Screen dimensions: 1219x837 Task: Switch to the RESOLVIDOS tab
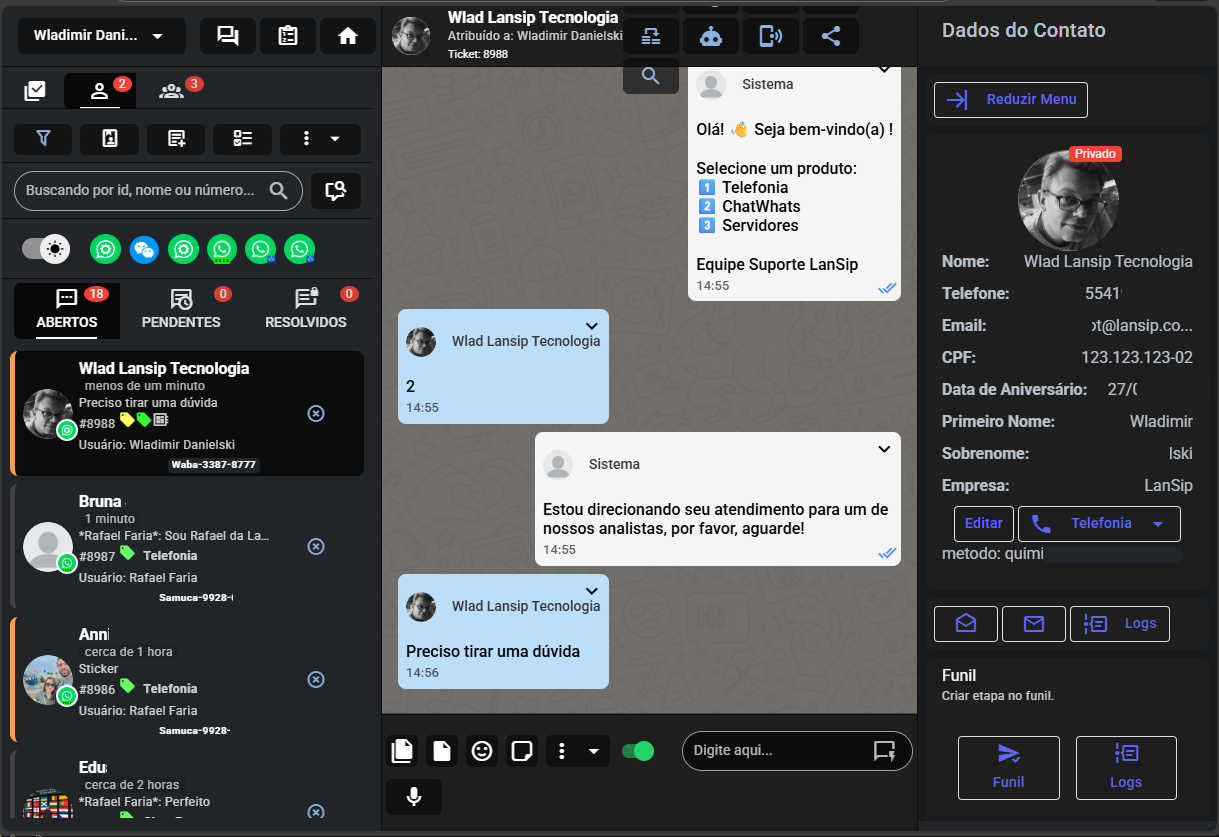tap(306, 310)
